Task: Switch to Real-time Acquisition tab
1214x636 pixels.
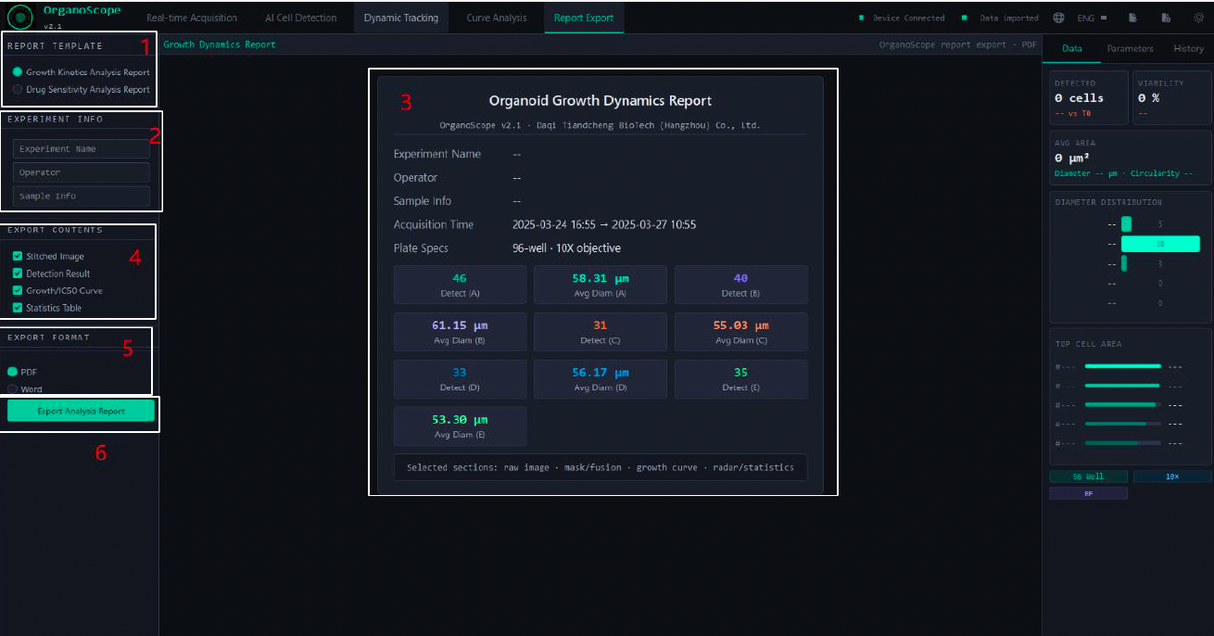Action: pos(191,18)
